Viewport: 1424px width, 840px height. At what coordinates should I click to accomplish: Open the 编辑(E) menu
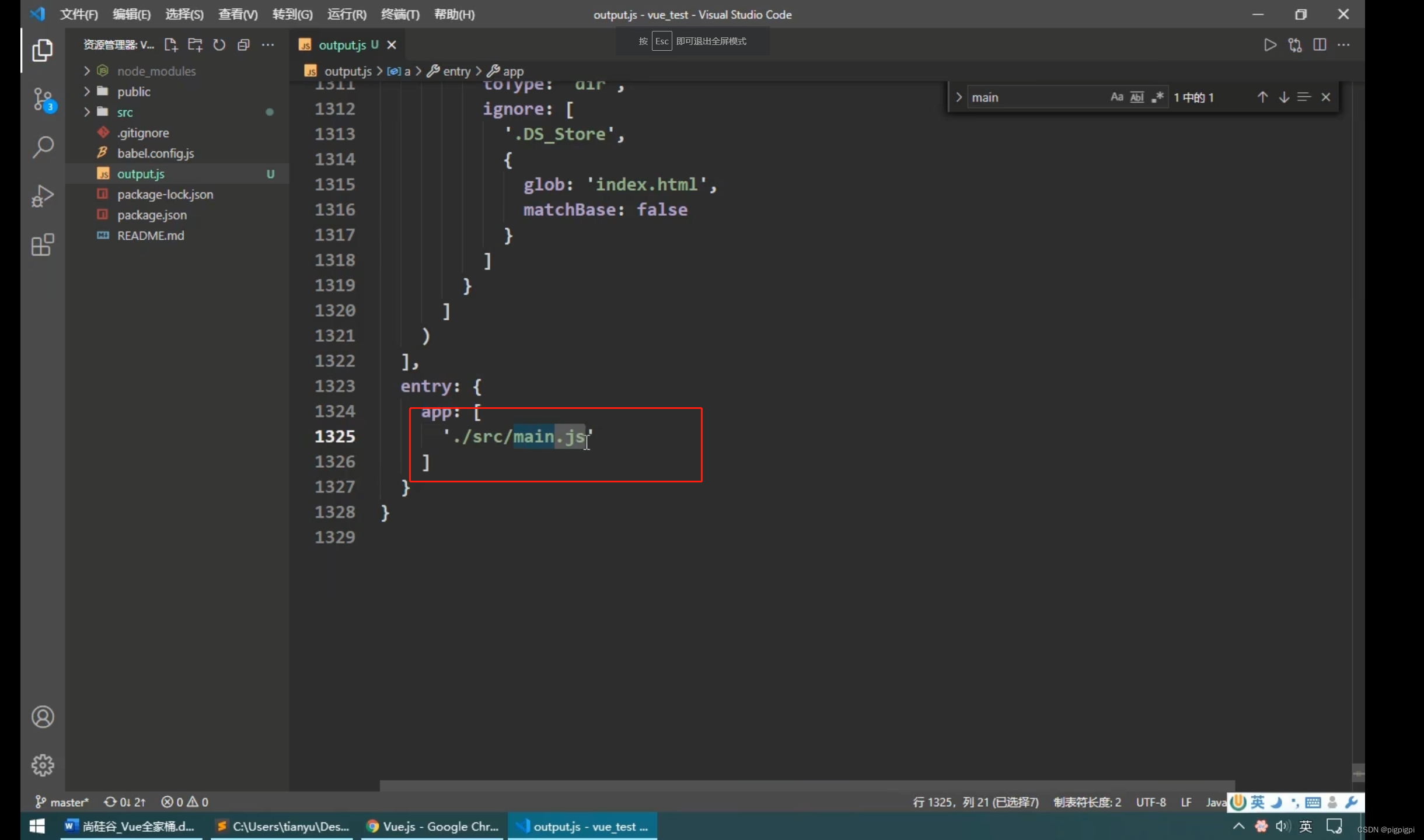coord(131,15)
